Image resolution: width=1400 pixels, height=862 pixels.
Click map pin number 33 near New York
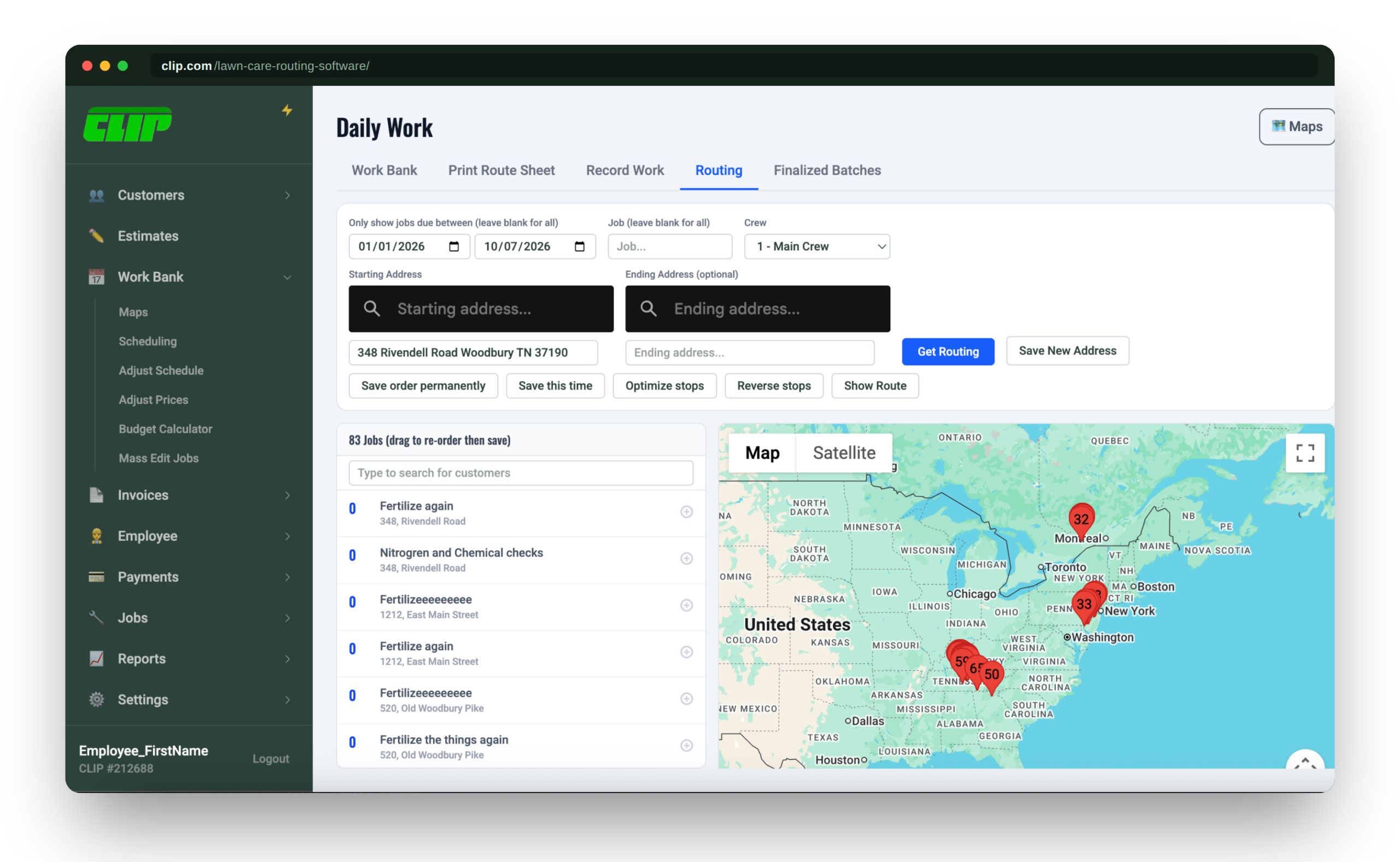[x=1084, y=606]
